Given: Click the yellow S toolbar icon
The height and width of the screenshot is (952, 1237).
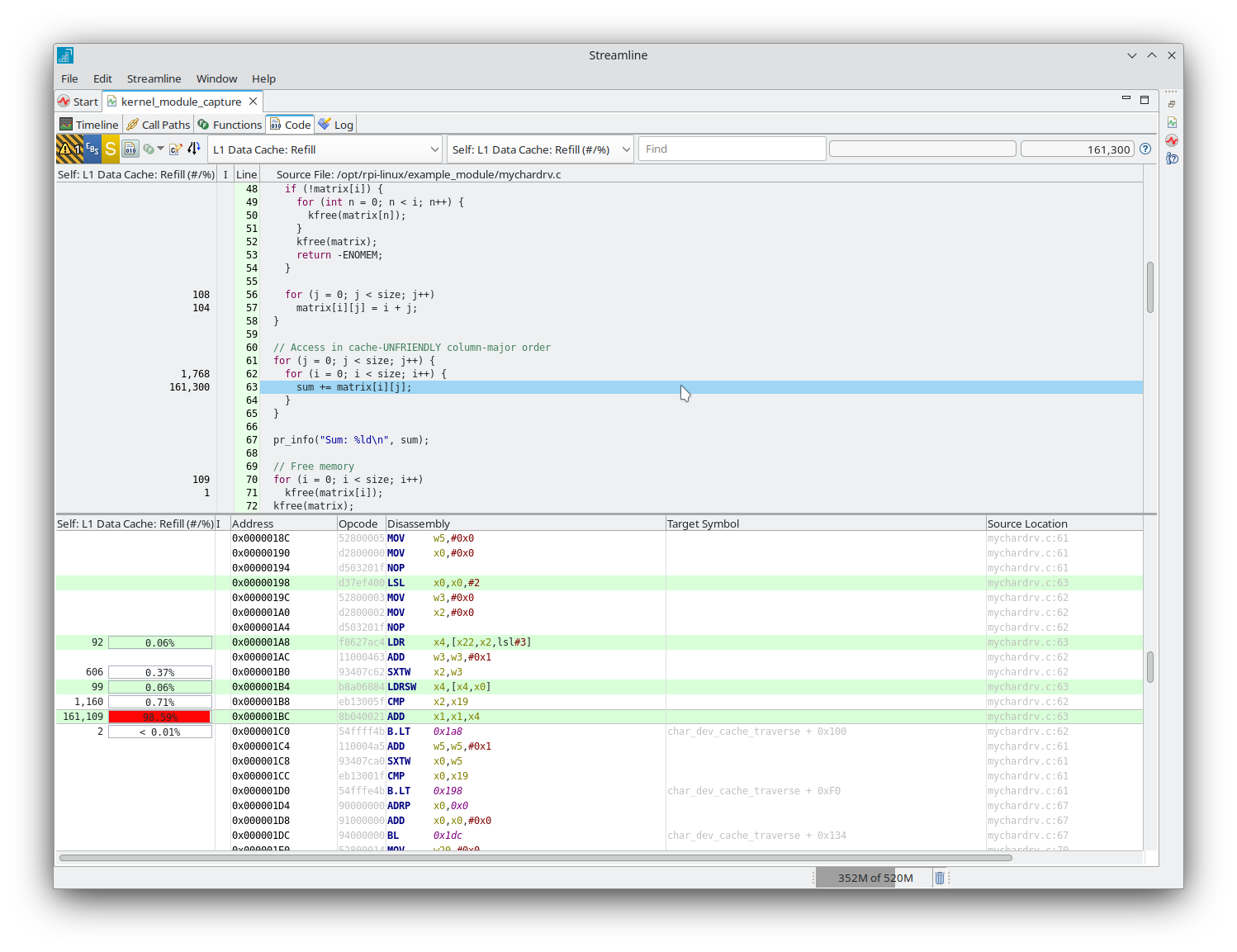Looking at the screenshot, I should coord(110,149).
